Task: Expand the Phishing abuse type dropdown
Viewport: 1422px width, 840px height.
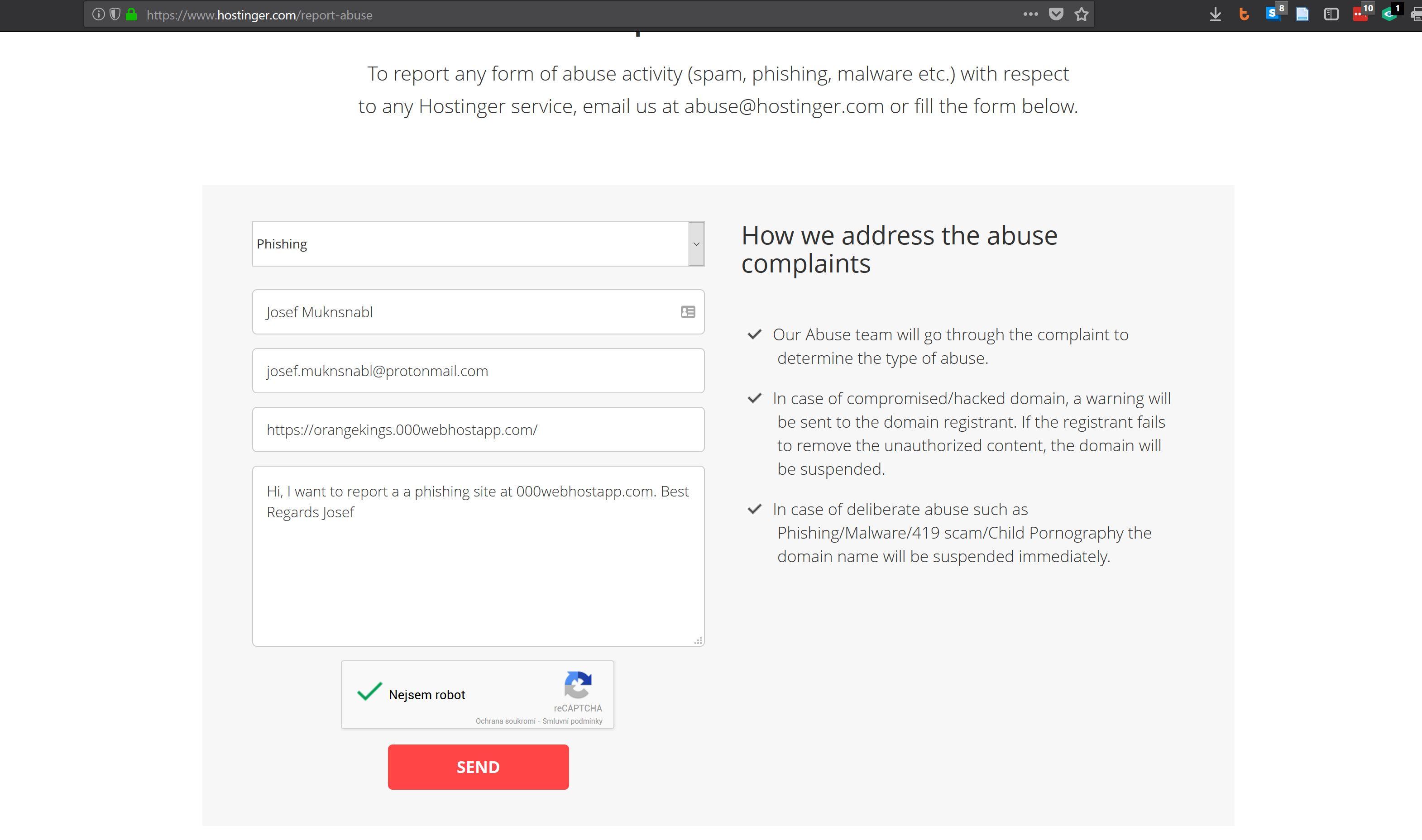Action: [x=479, y=244]
